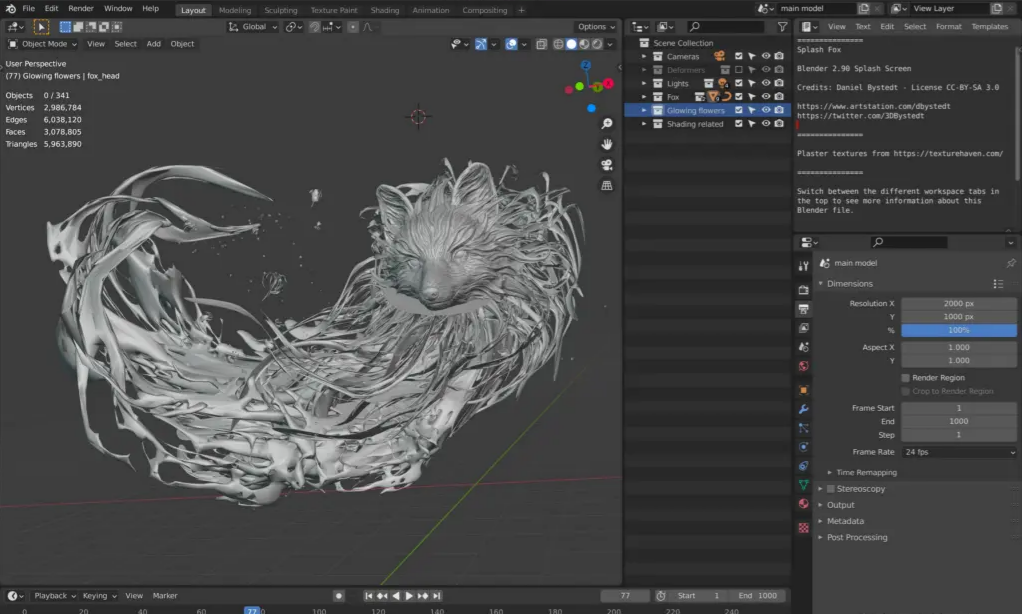Open the World properties tab
Screen dimensions: 1022x614
point(804,366)
